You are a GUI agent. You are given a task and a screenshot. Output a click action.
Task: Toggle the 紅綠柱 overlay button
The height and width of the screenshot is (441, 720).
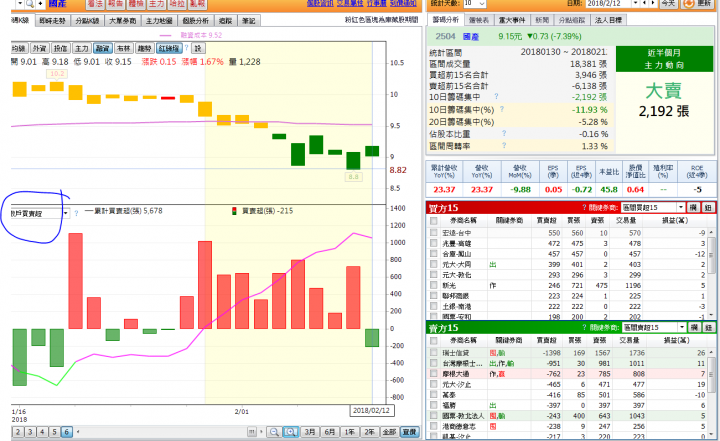(169, 48)
